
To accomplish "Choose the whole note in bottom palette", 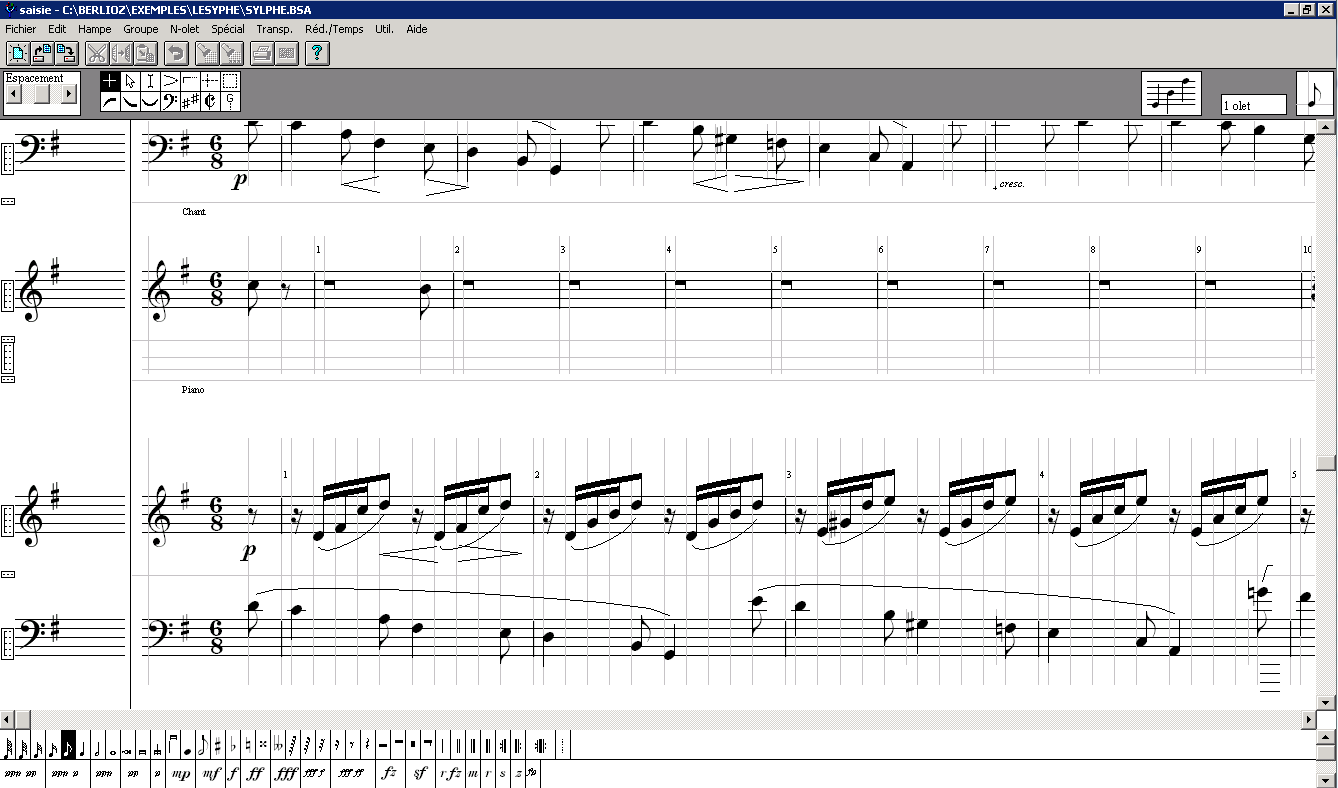I will point(113,746).
